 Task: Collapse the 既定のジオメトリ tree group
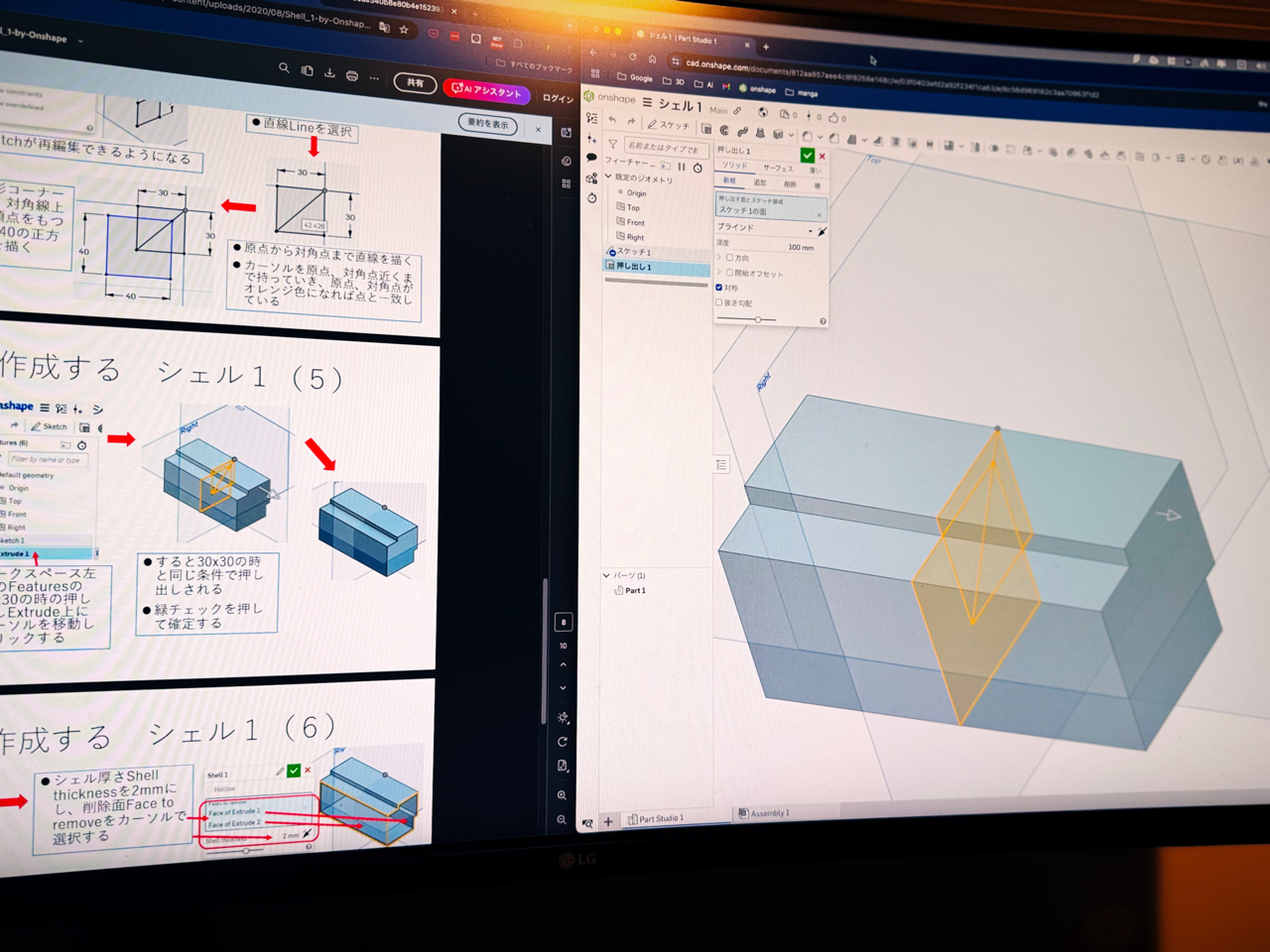click(x=608, y=176)
